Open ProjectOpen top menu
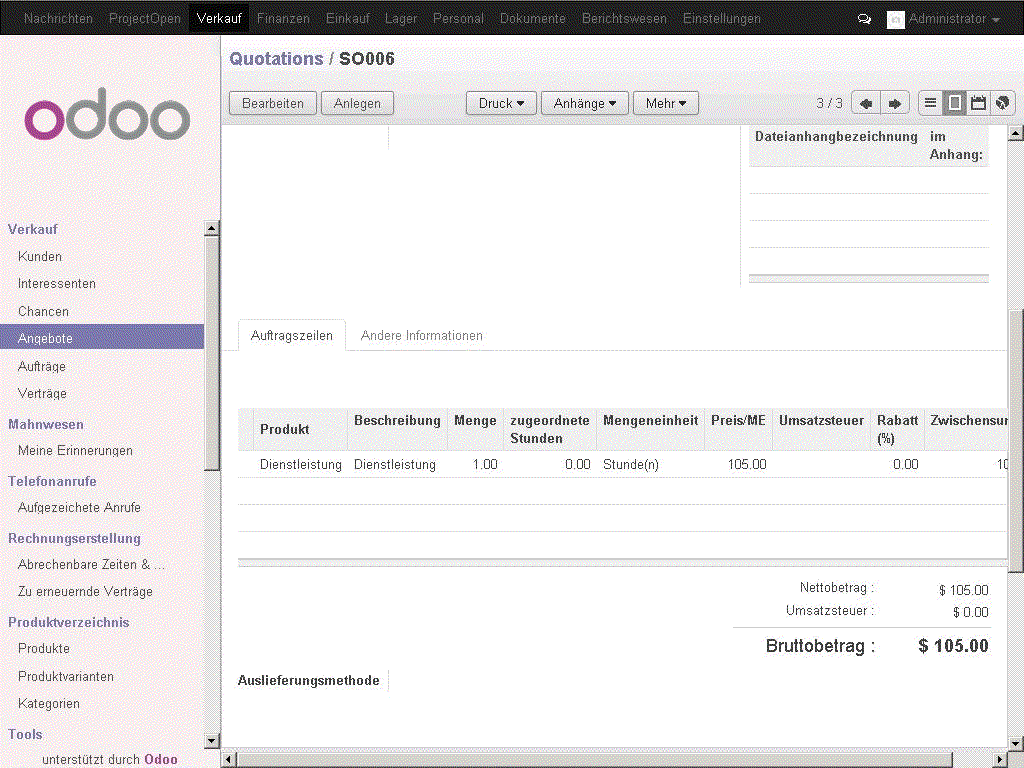The image size is (1024, 768). pos(145,19)
